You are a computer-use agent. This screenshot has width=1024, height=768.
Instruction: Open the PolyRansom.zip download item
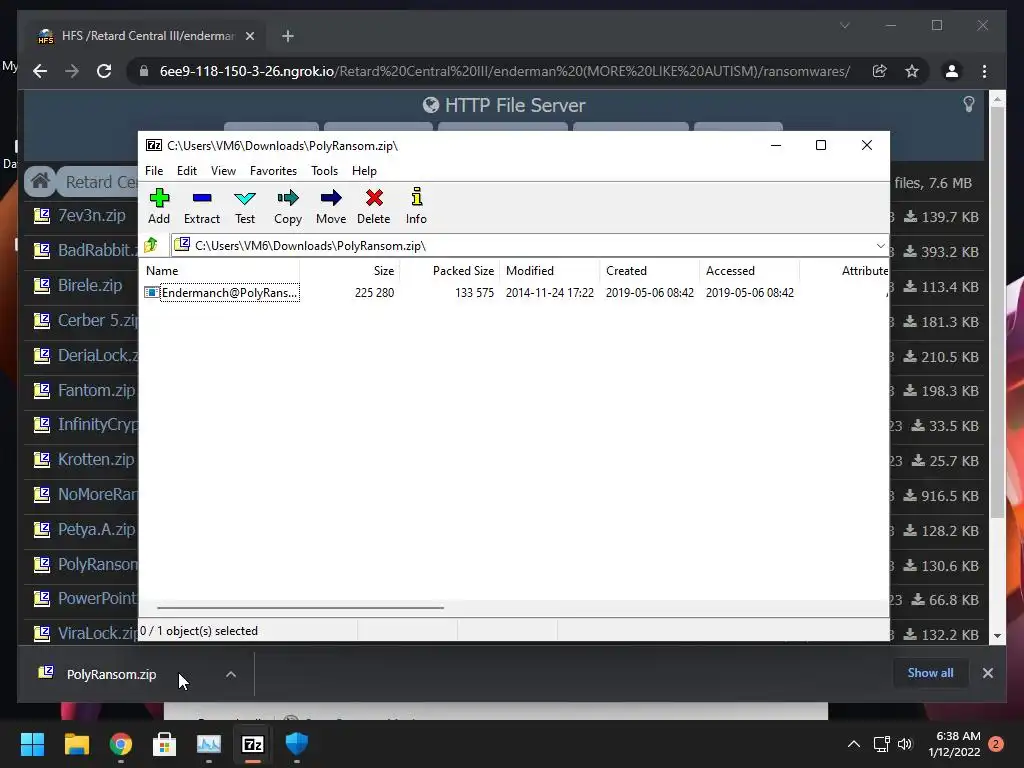coord(111,674)
